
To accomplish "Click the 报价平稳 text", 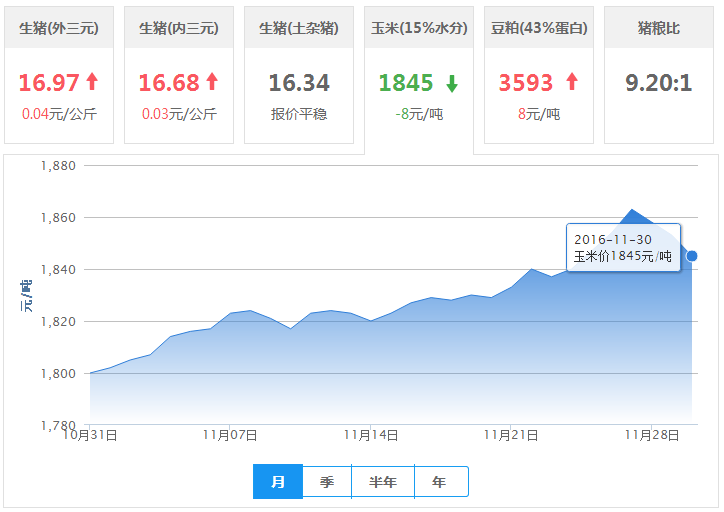I will tap(299, 114).
